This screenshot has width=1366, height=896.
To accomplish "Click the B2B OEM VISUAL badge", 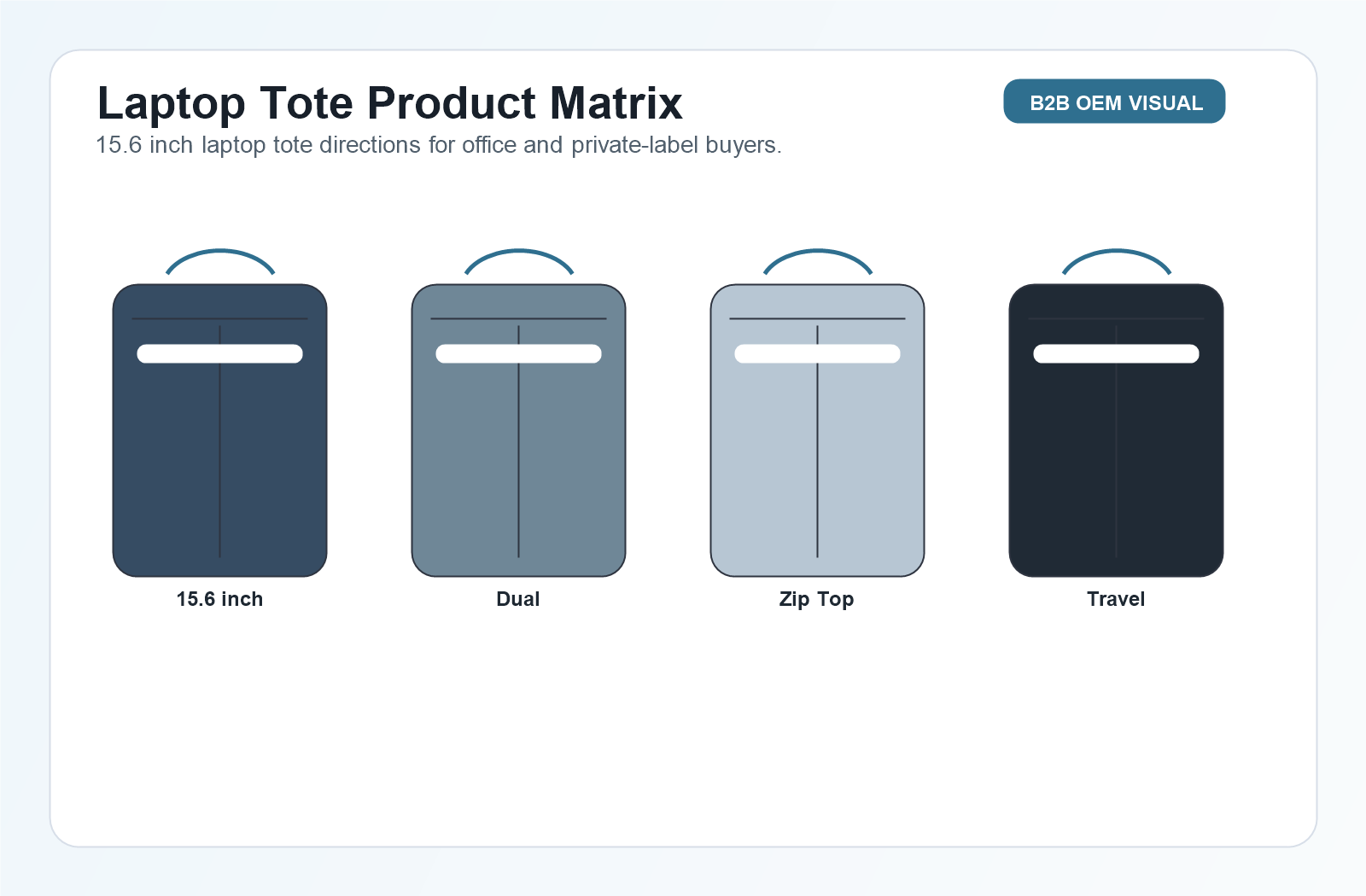I will (x=1114, y=102).
